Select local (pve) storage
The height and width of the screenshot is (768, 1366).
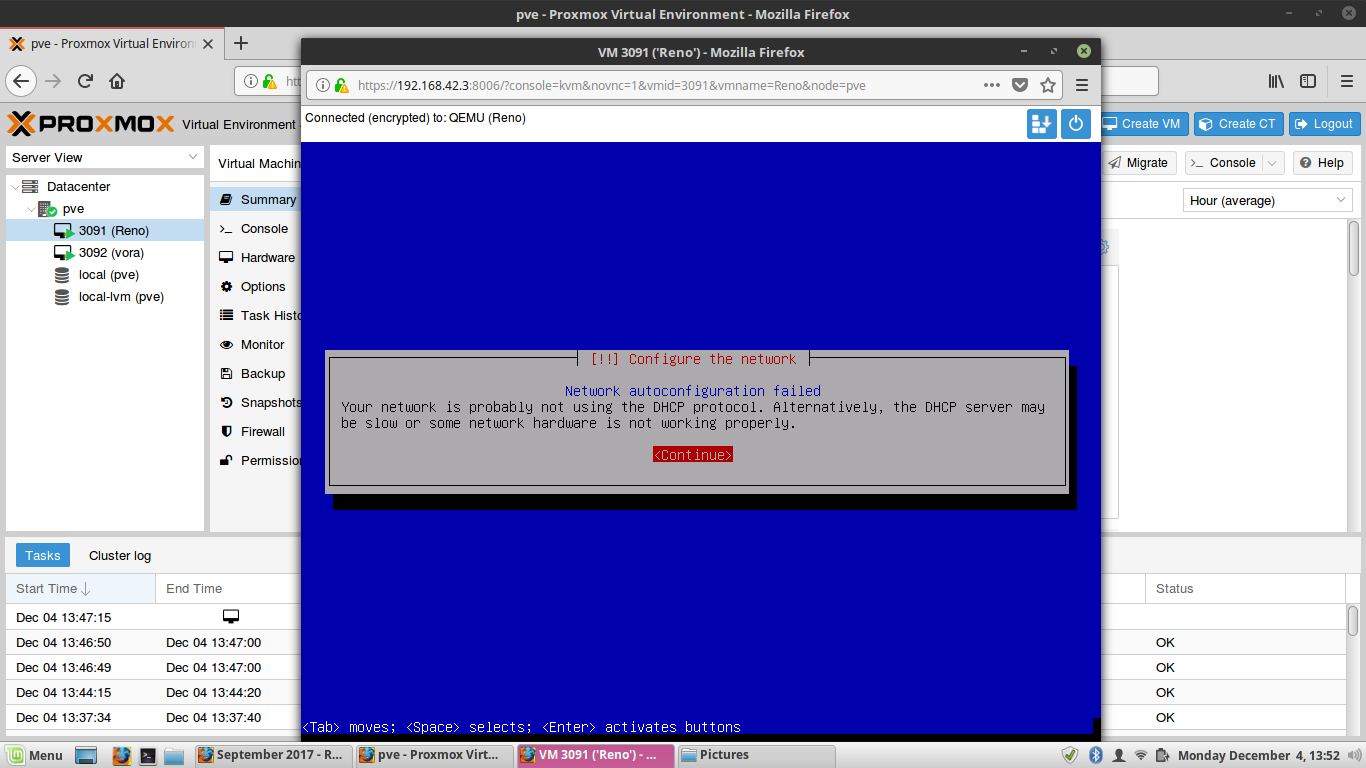105,275
